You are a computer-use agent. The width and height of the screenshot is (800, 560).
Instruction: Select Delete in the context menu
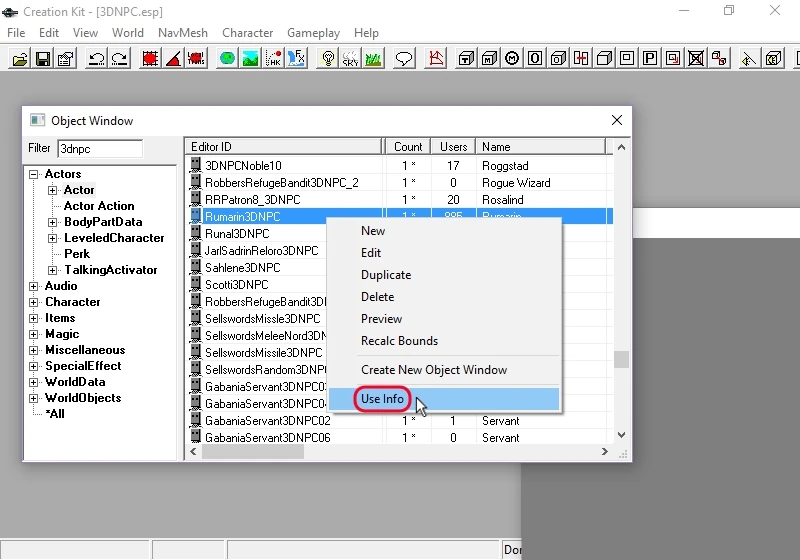[444, 297]
